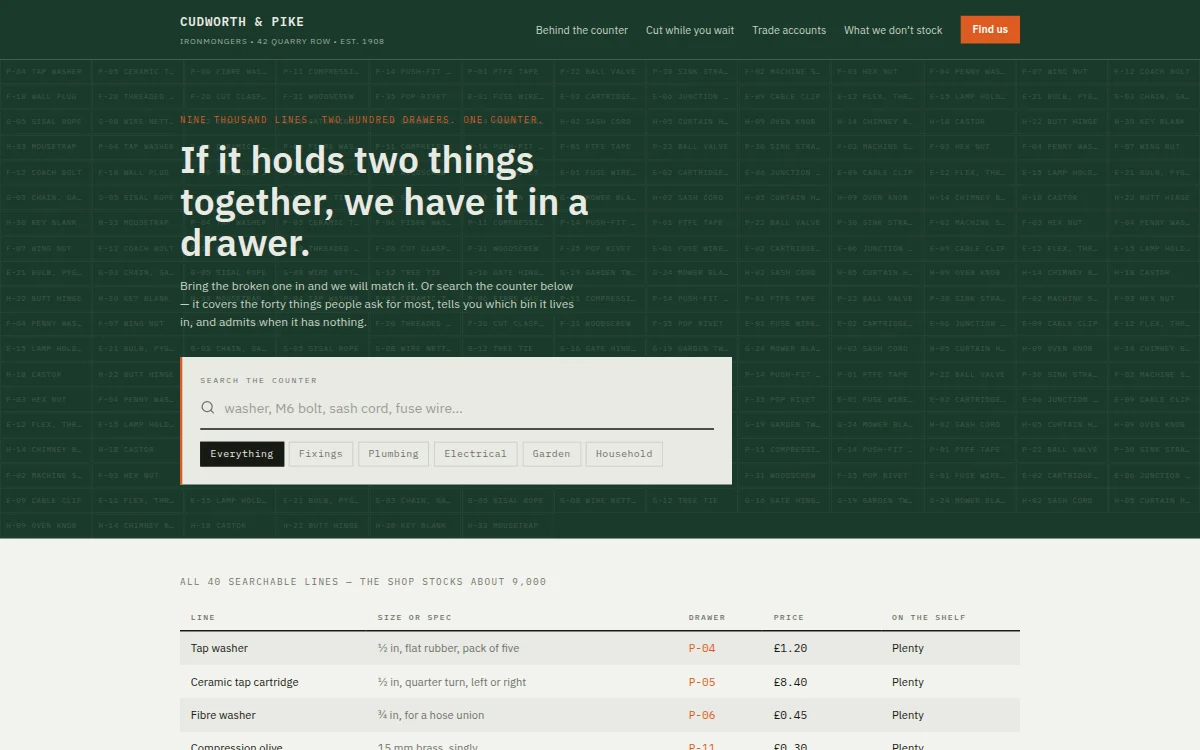This screenshot has height=750, width=1200.
Task: Select the Tap washer table row
Action: pyautogui.click(x=600, y=648)
